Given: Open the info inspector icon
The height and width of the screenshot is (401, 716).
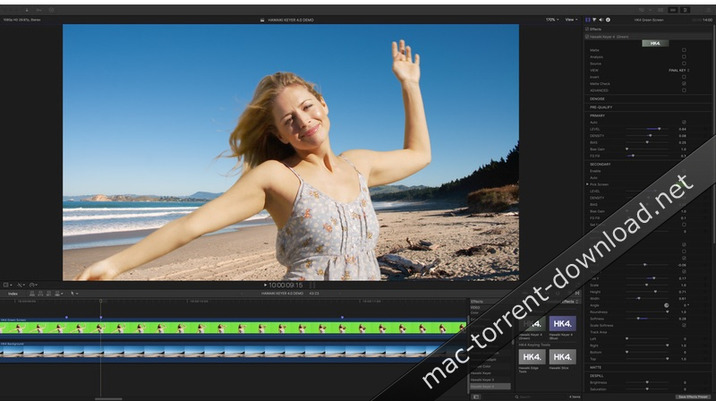Looking at the screenshot, I should click(x=608, y=19).
